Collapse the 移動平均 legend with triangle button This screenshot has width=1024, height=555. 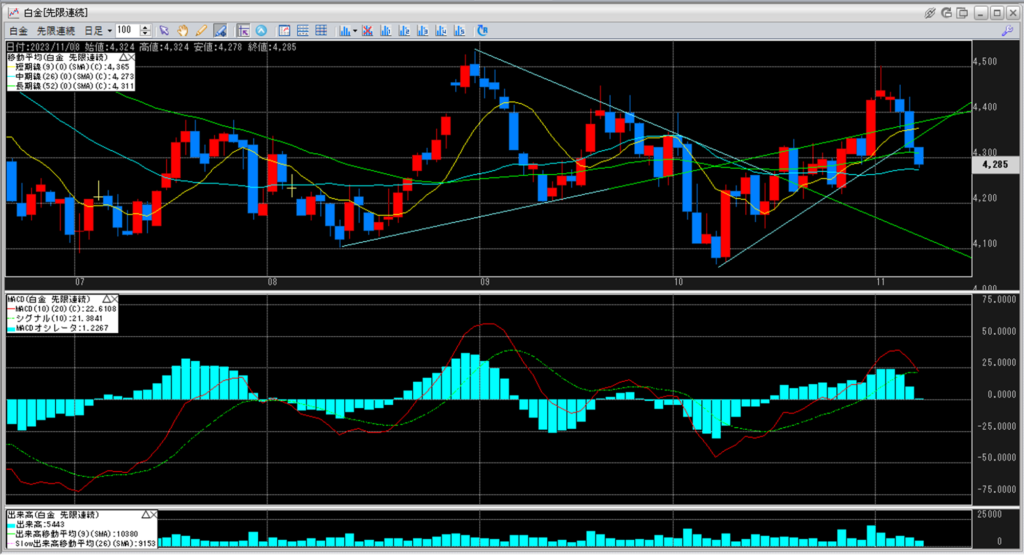coord(123,57)
